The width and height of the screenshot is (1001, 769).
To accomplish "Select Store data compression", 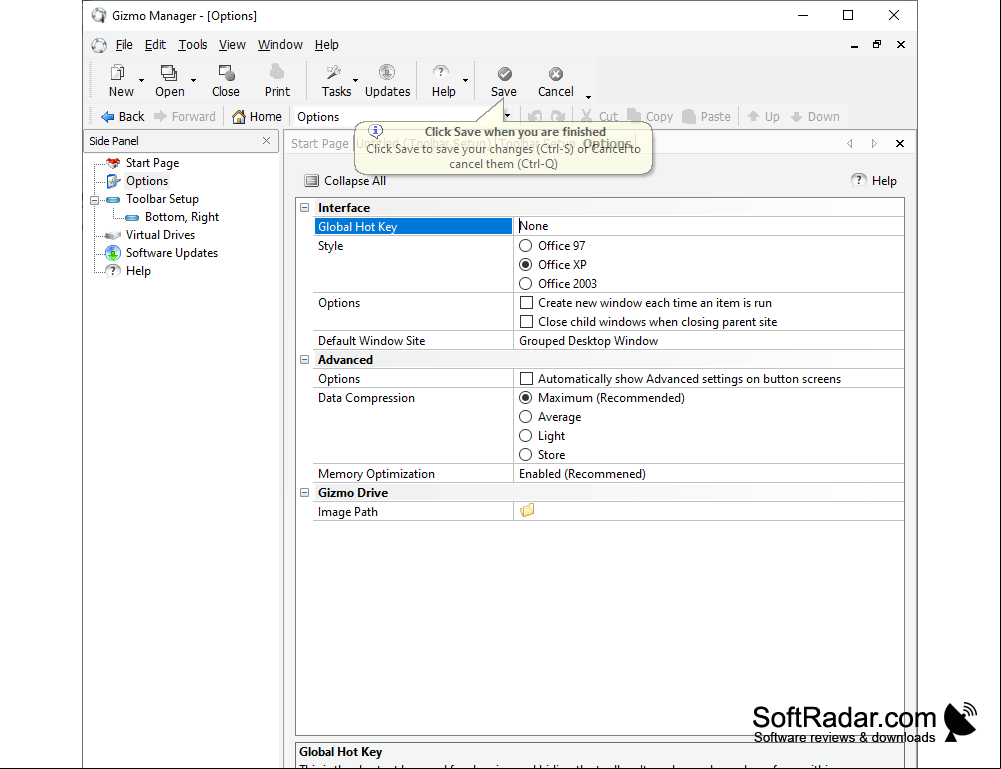I will 525,454.
